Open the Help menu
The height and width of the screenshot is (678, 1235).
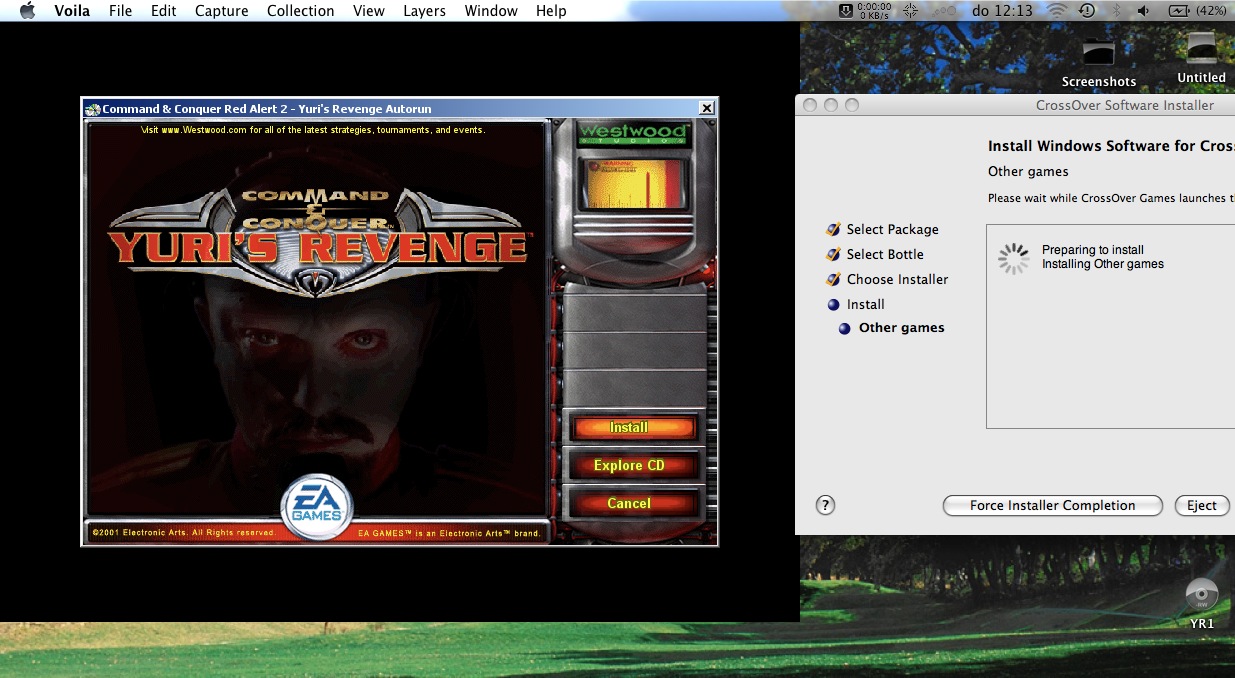pos(551,11)
